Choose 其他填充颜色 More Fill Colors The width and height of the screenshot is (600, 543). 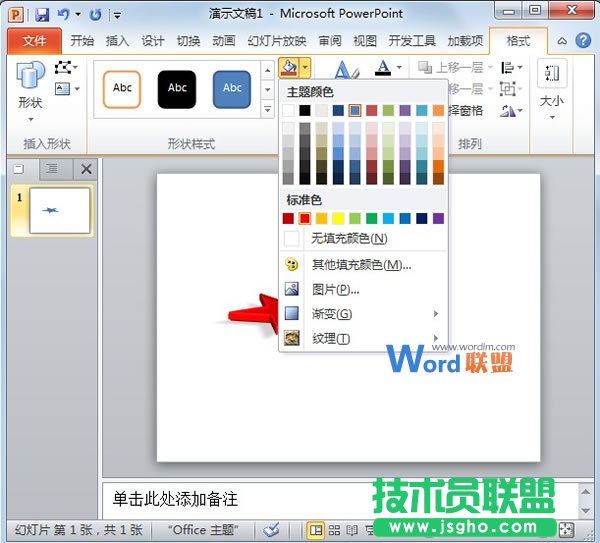(364, 264)
